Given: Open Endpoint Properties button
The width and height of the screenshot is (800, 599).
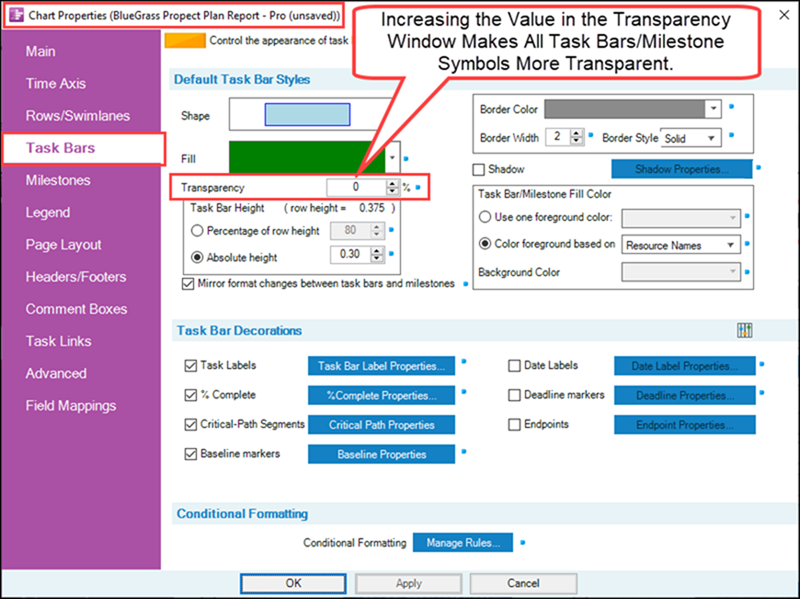Looking at the screenshot, I should 685,425.
